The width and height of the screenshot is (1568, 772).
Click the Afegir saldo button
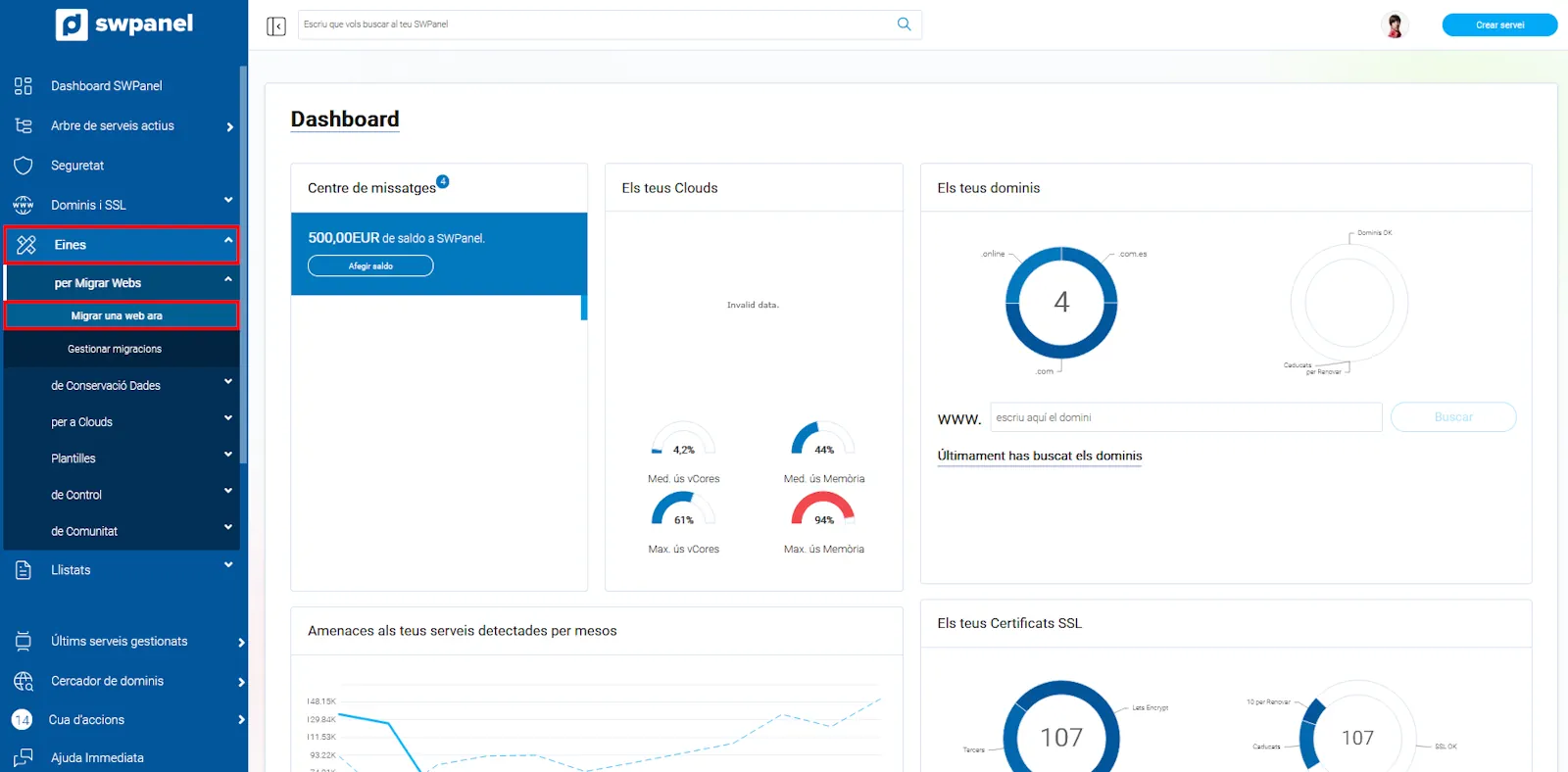(x=370, y=265)
